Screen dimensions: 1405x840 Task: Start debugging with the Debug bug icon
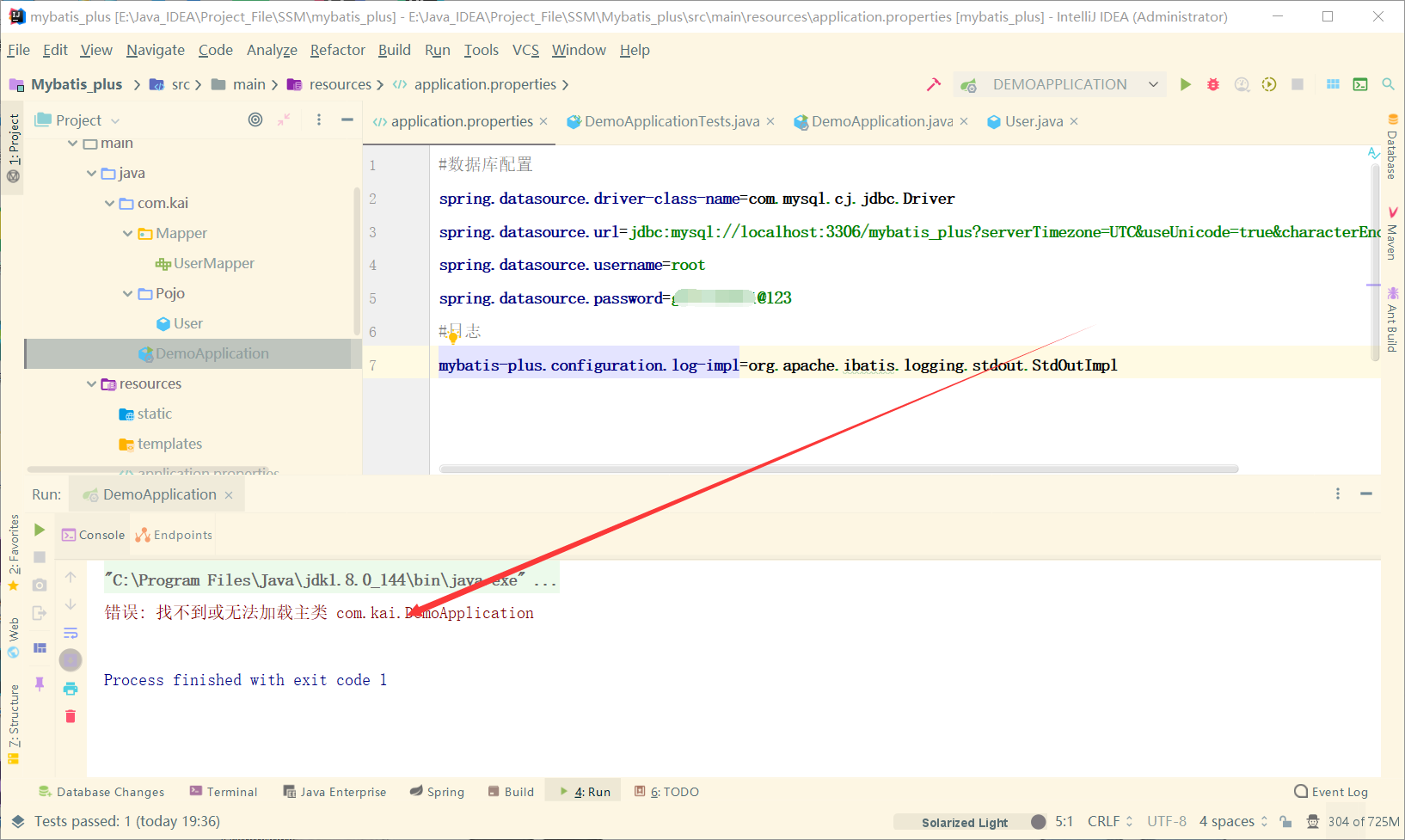click(1212, 84)
